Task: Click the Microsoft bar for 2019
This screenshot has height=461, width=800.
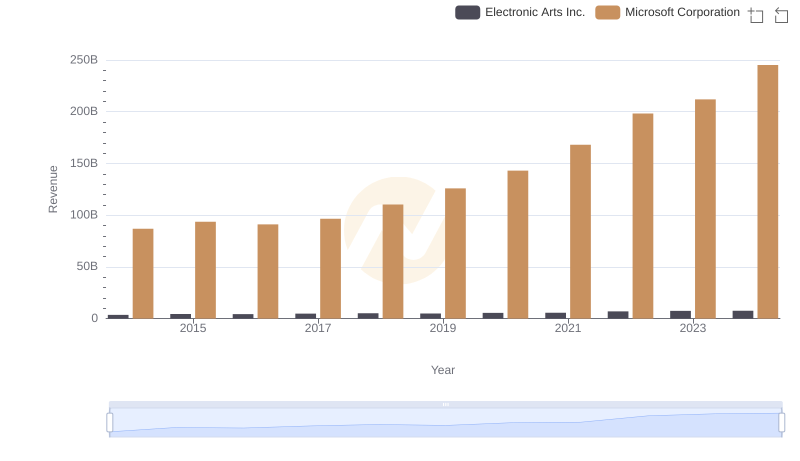Action: tap(455, 253)
